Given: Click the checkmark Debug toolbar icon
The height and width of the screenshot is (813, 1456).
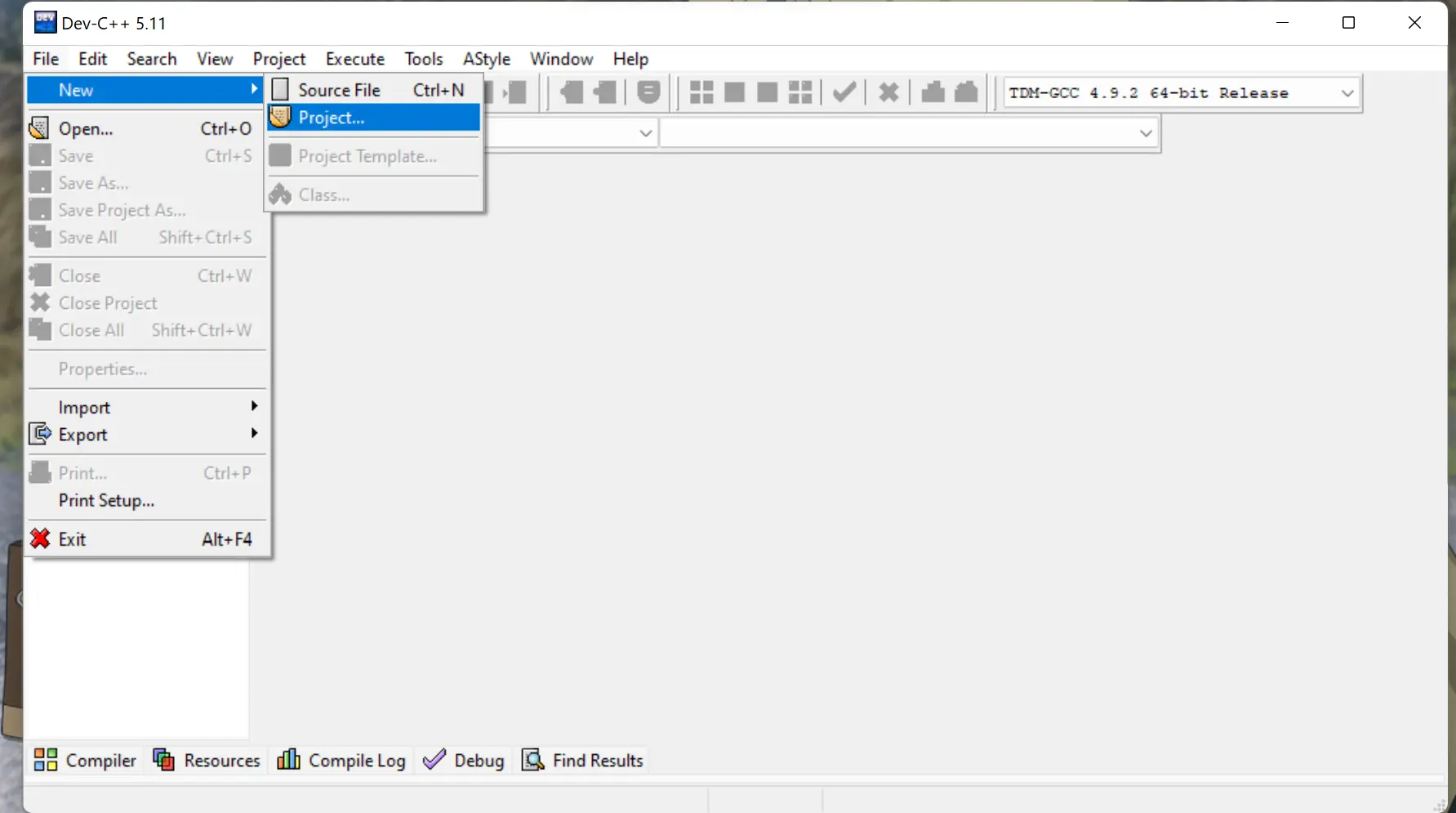Looking at the screenshot, I should point(844,92).
